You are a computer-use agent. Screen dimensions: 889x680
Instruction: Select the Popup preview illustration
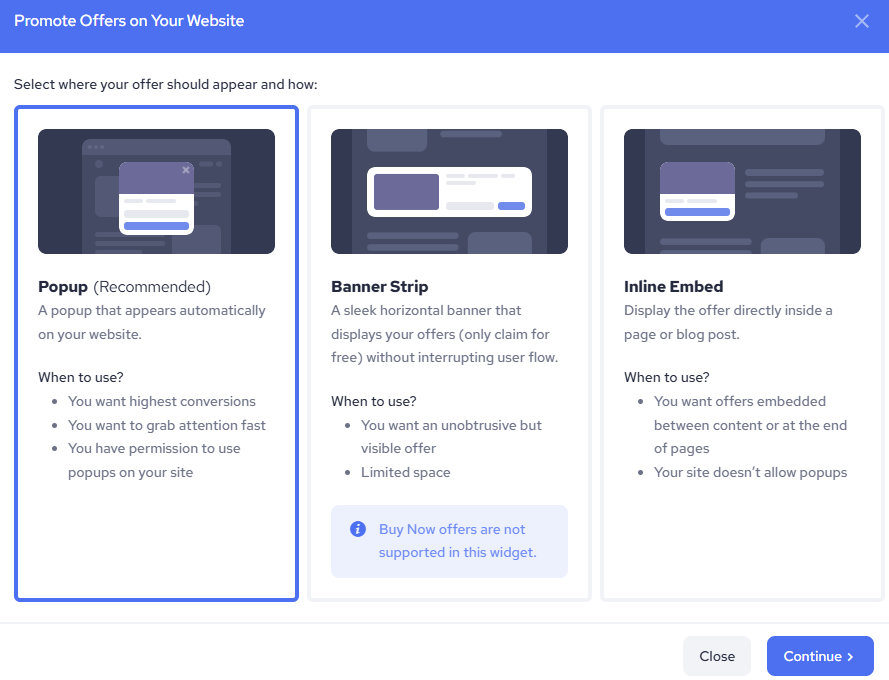156,191
